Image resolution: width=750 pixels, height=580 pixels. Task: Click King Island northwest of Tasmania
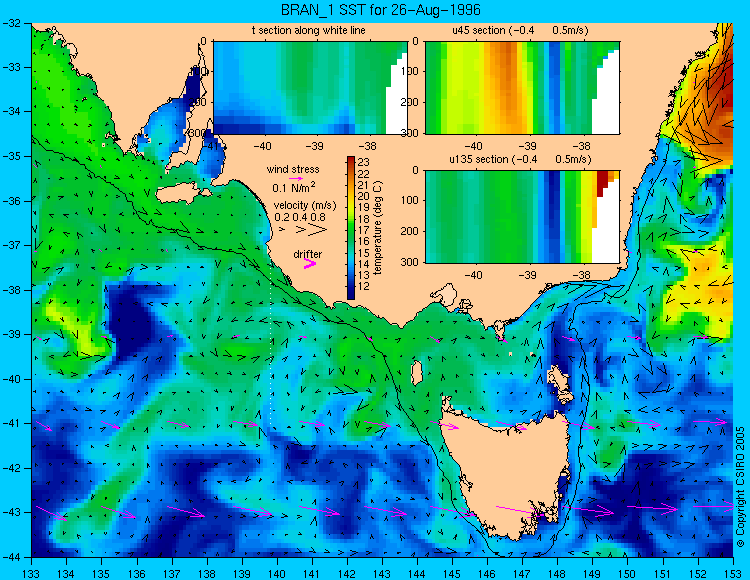(x=417, y=372)
